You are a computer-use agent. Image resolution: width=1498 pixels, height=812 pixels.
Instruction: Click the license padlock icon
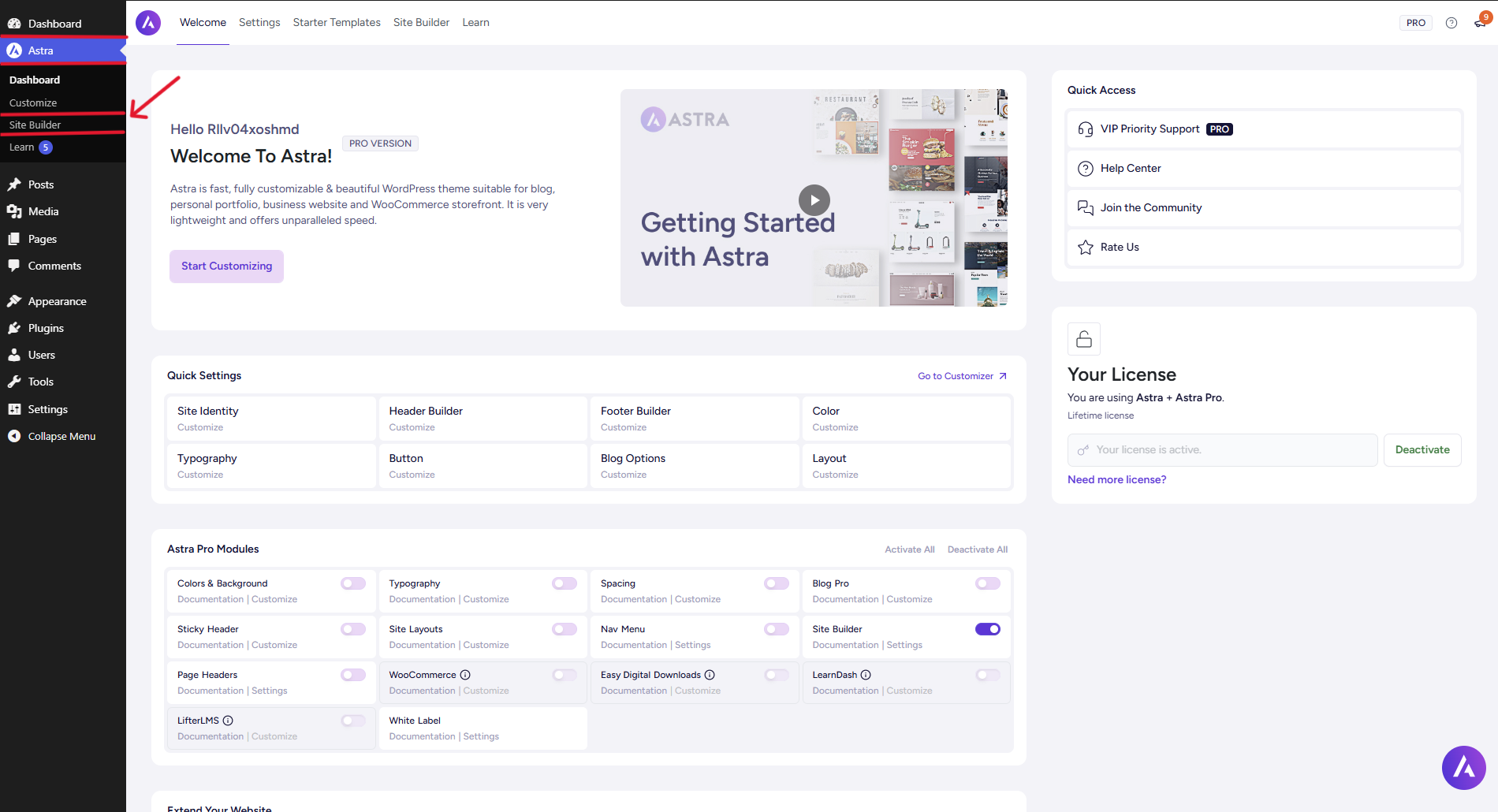click(1084, 339)
